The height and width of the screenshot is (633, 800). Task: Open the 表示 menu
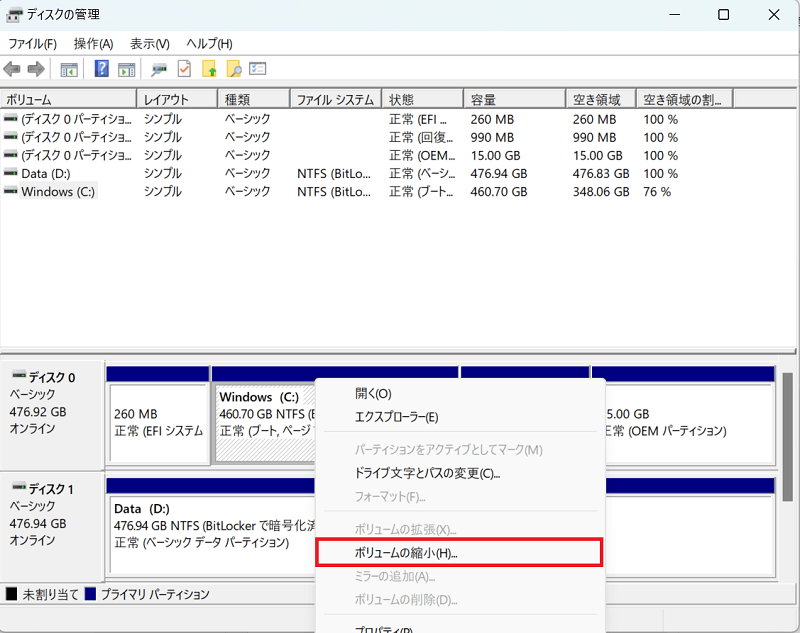(147, 43)
